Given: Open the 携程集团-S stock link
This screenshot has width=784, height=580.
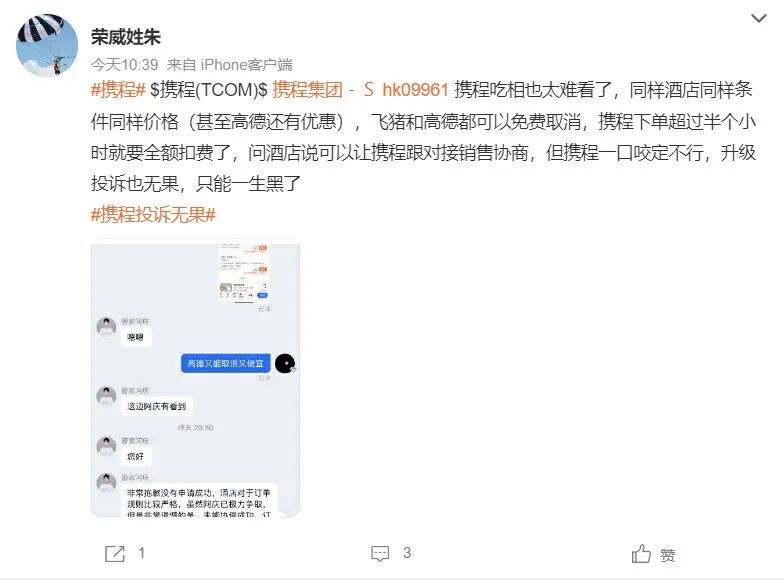Looking at the screenshot, I should (323, 90).
